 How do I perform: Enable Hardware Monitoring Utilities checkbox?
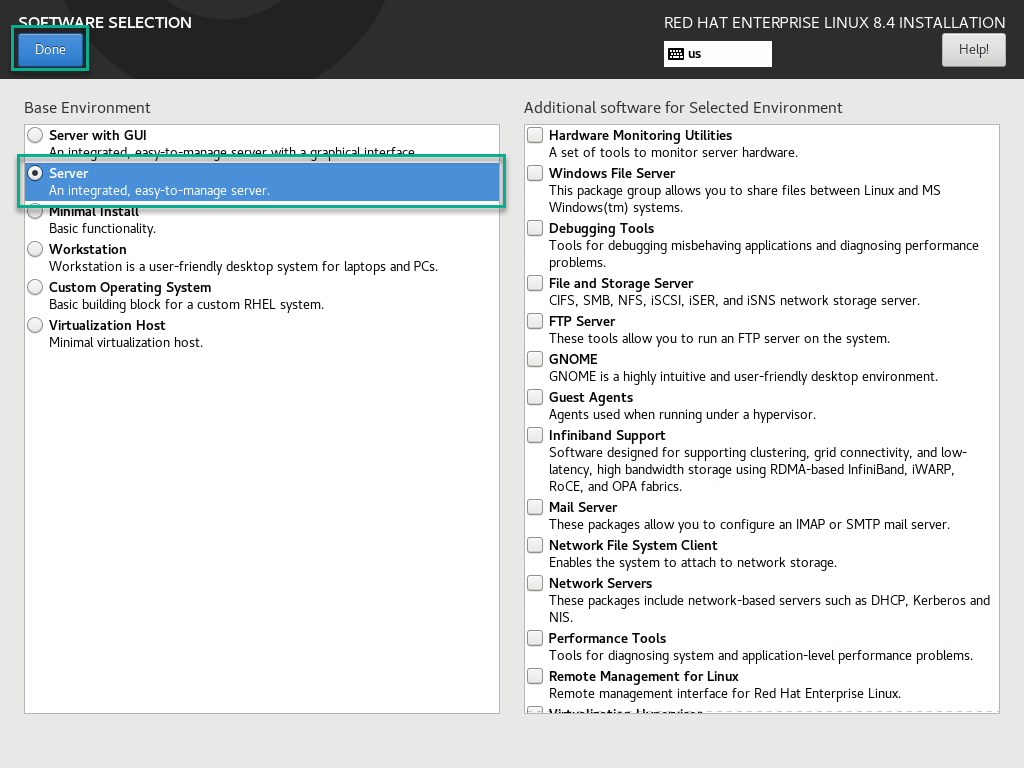[x=536, y=135]
